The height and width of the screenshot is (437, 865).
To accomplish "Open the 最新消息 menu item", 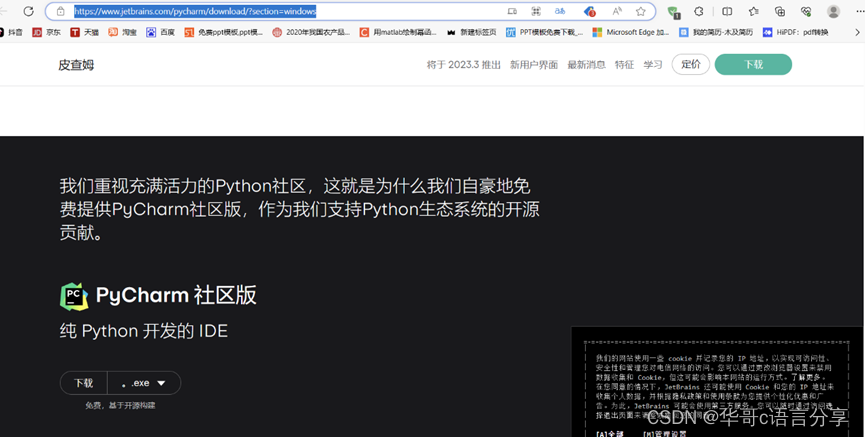I will 586,65.
